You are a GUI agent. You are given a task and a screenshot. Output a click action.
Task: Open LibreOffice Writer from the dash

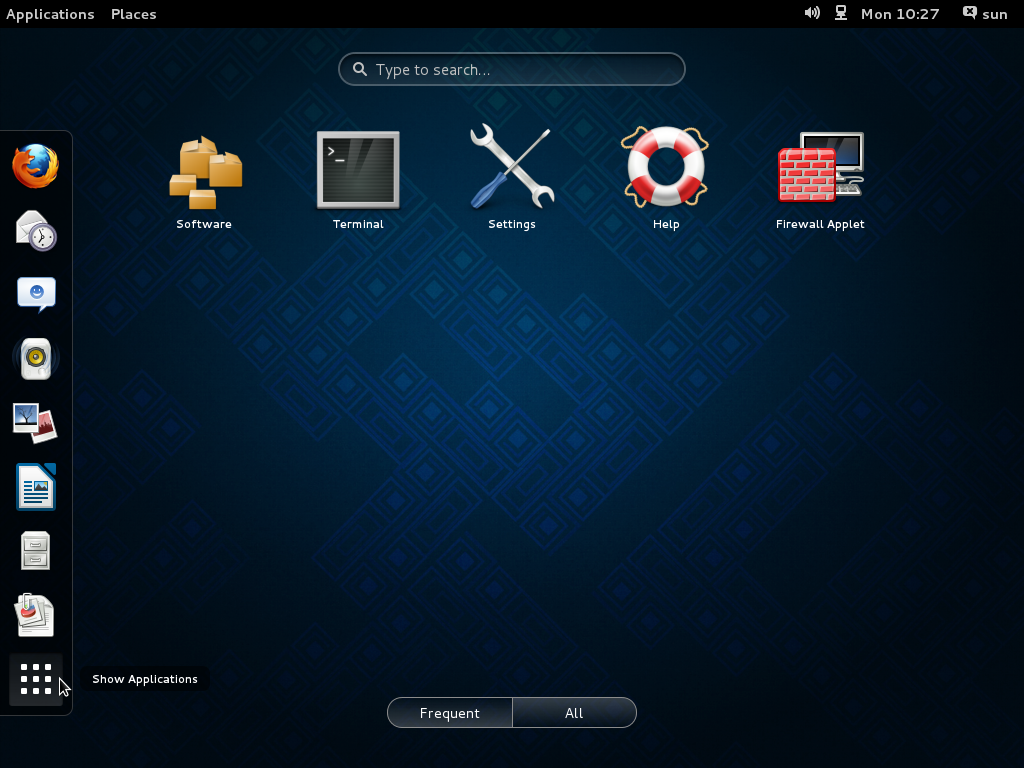pyautogui.click(x=36, y=487)
